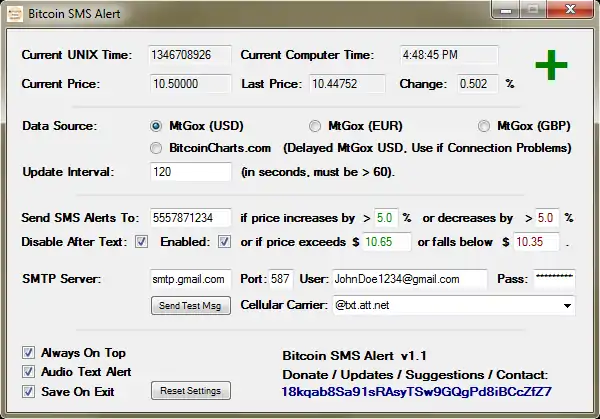
Task: Click the green plus icon
Action: tap(550, 67)
